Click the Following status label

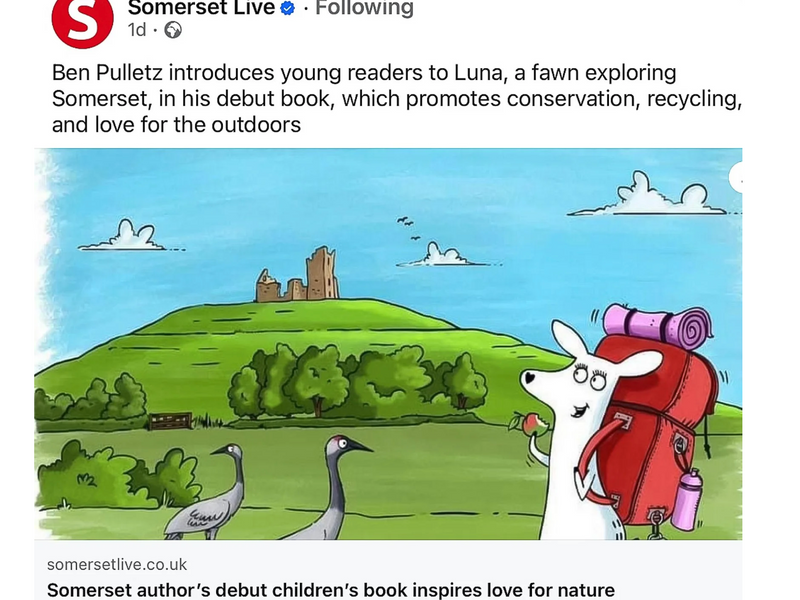tap(364, 8)
